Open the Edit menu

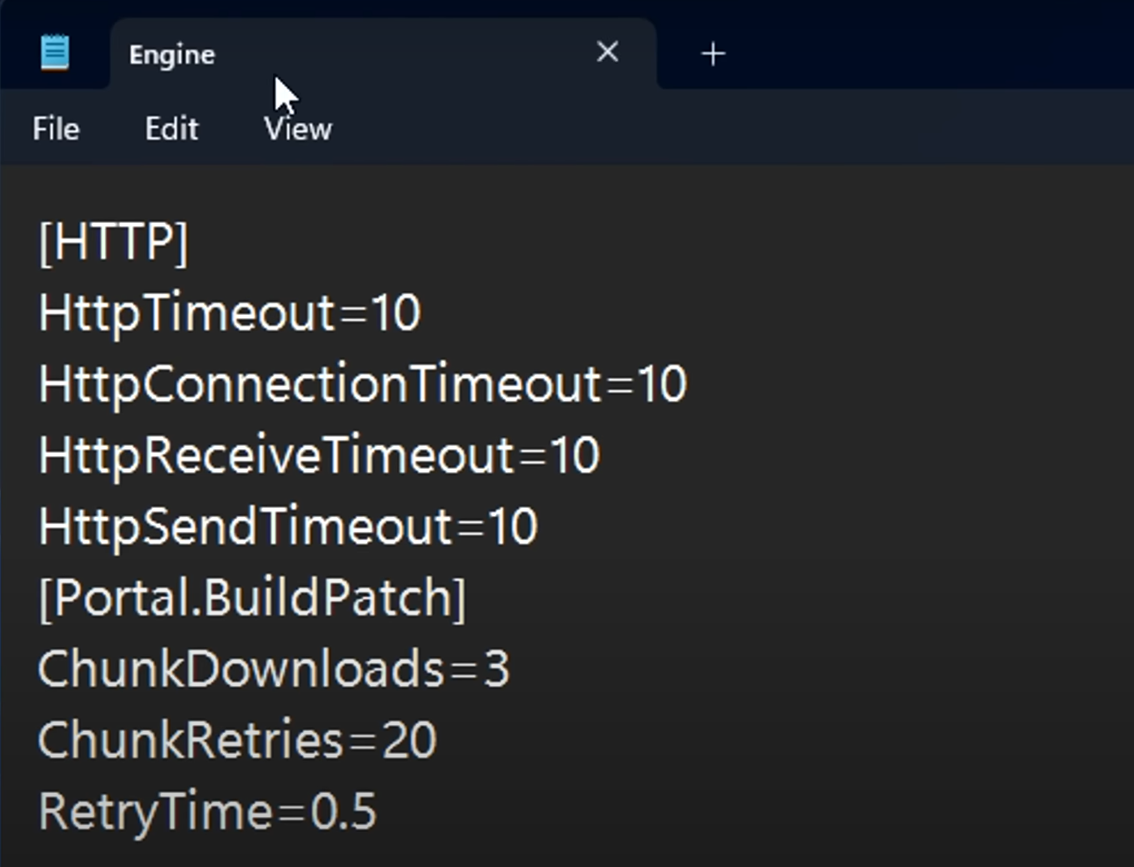coord(172,129)
